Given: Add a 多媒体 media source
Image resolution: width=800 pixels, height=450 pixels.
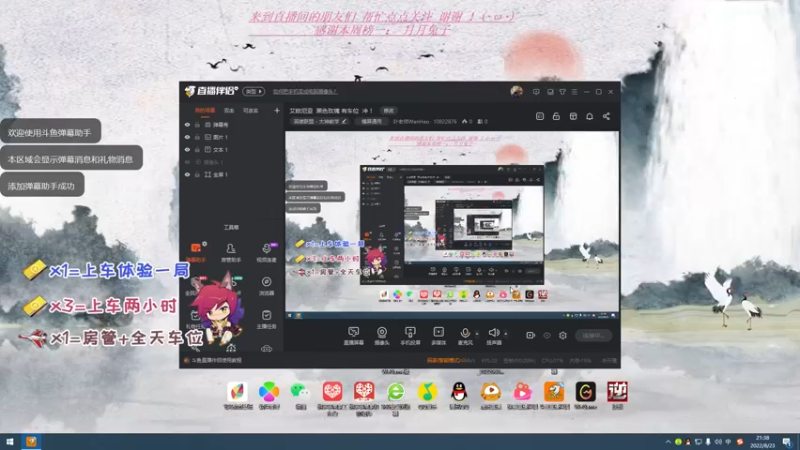Looking at the screenshot, I should [438, 336].
